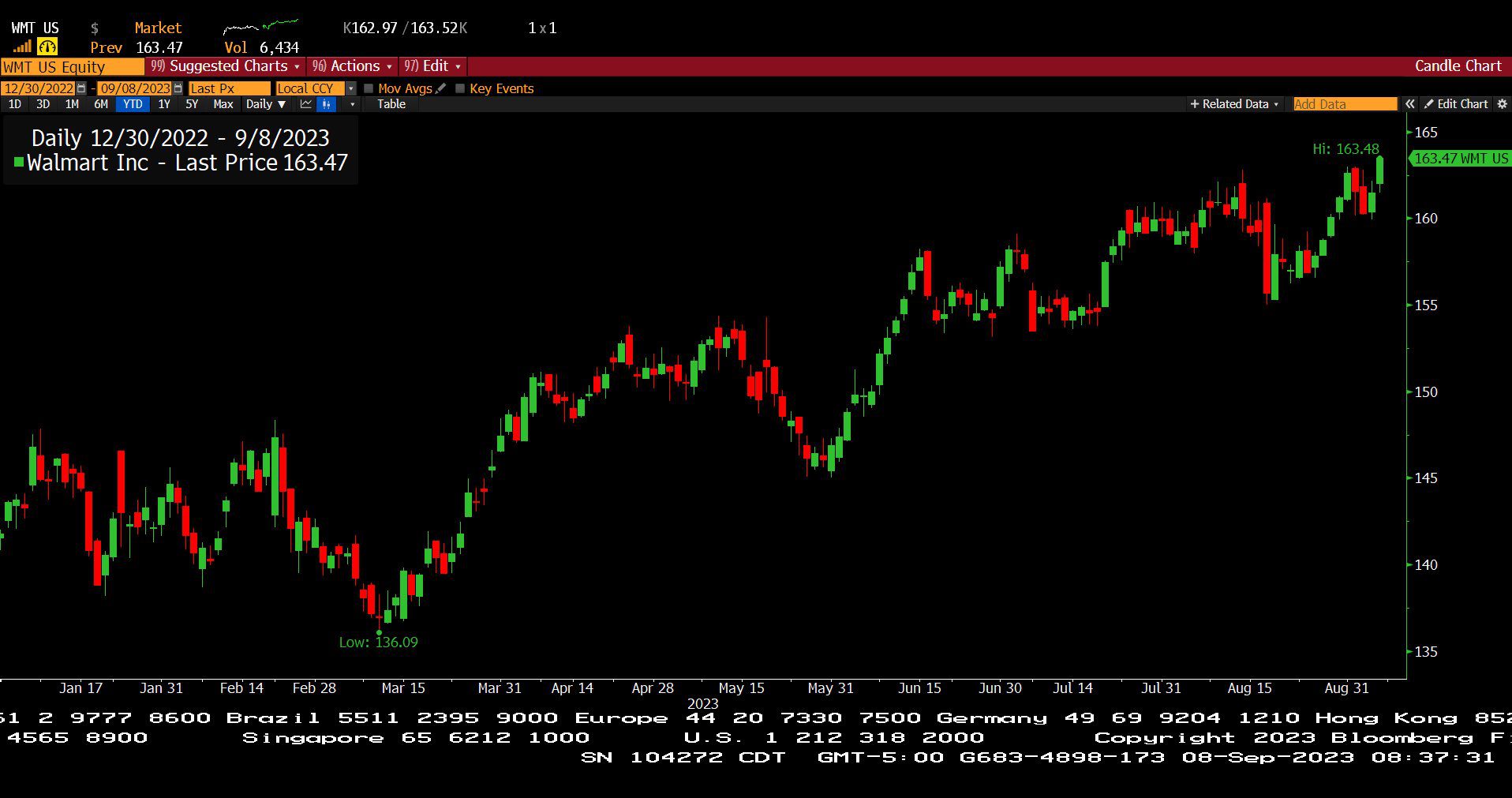The height and width of the screenshot is (798, 1512).
Task: Open the Edit dropdown menu
Action: [x=432, y=66]
